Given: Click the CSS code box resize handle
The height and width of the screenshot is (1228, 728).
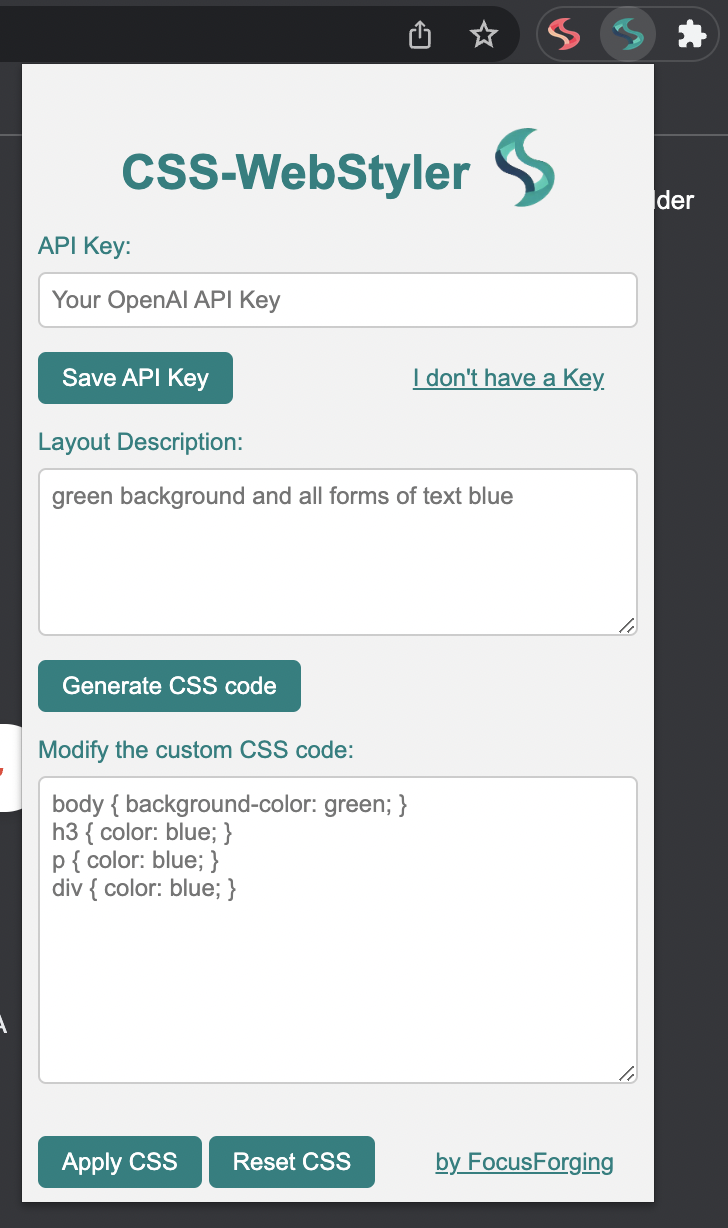Looking at the screenshot, I should 626,1072.
